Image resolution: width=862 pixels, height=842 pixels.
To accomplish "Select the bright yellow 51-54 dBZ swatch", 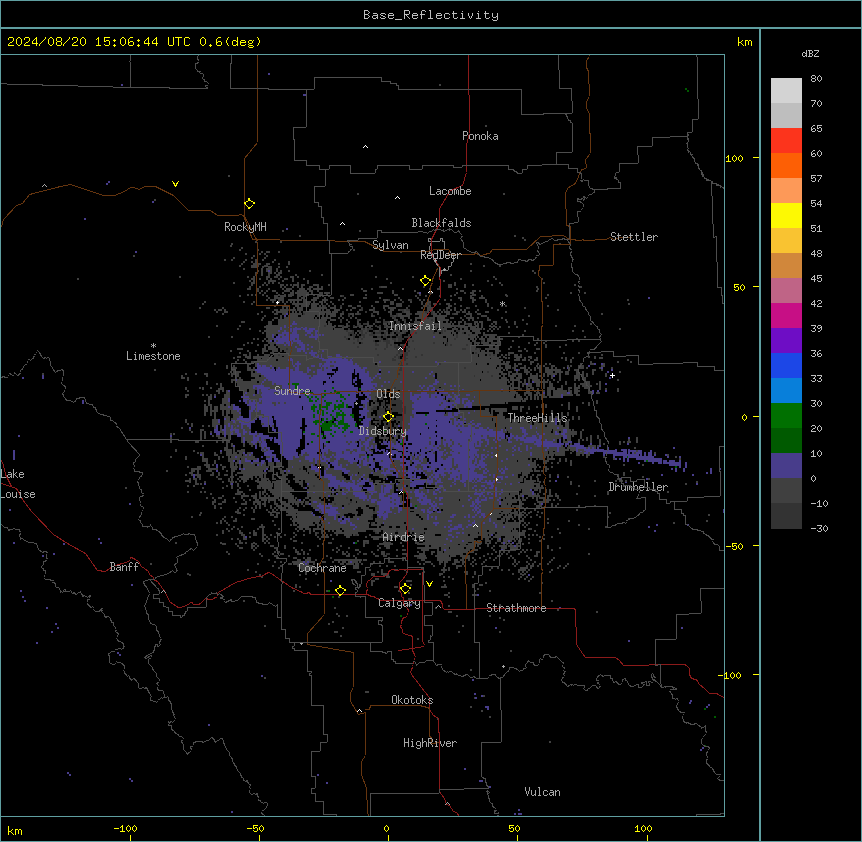I will tap(786, 215).
